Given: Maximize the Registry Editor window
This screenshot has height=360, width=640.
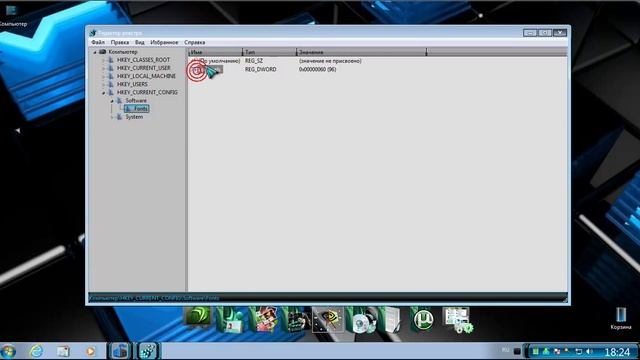Looking at the screenshot, I should click(544, 33).
